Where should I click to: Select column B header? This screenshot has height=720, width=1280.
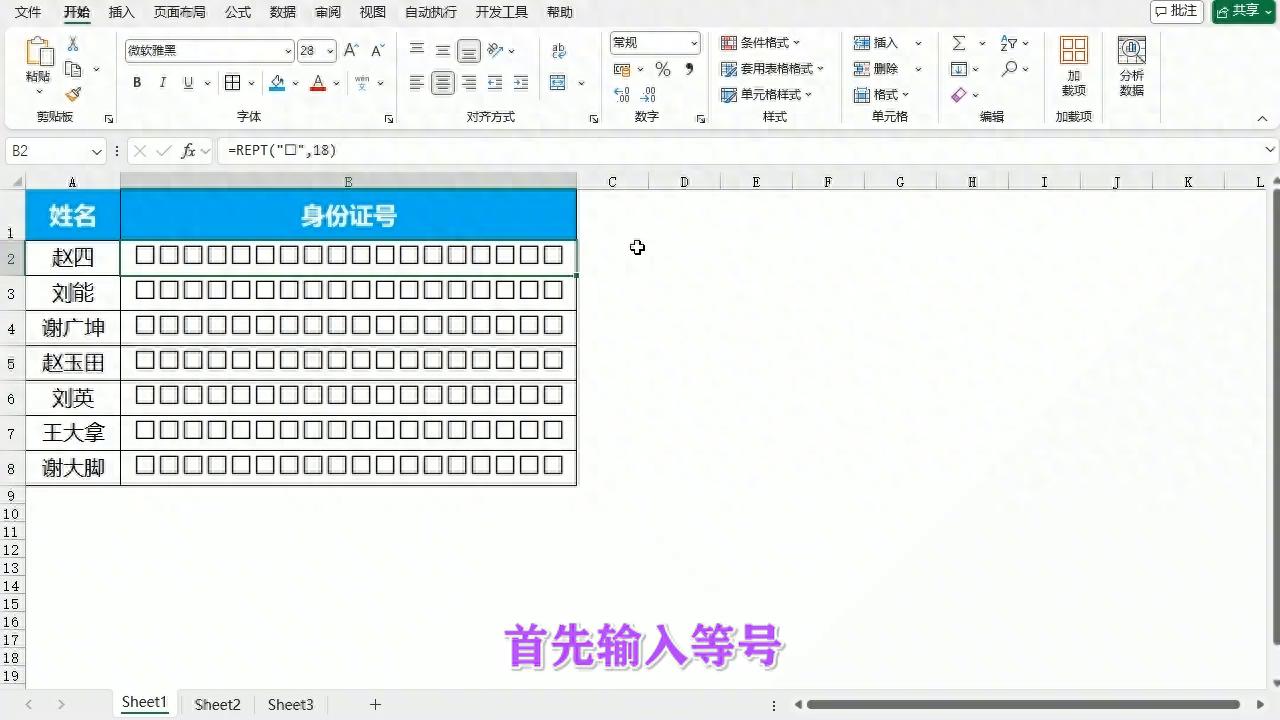tap(348, 182)
